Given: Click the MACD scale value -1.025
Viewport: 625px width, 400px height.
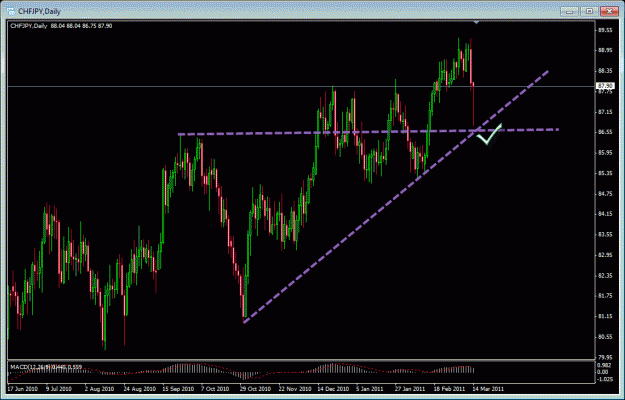Looking at the screenshot, I should [x=604, y=379].
